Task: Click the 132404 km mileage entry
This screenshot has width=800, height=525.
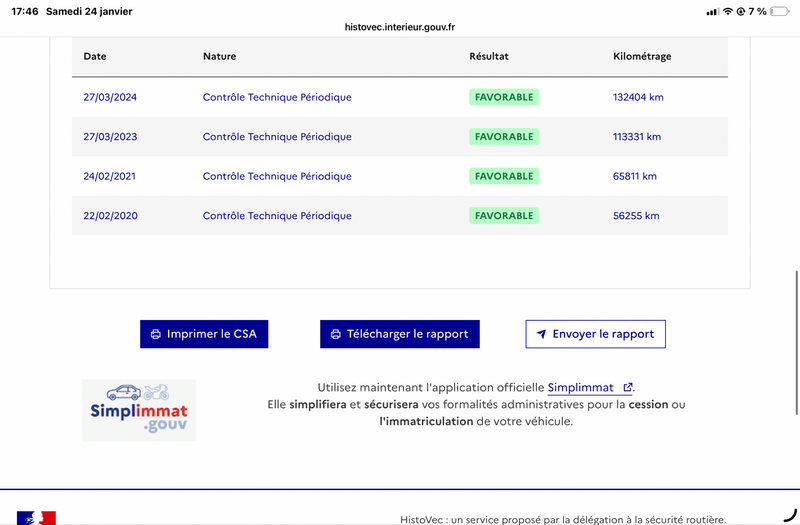Action: [638, 97]
